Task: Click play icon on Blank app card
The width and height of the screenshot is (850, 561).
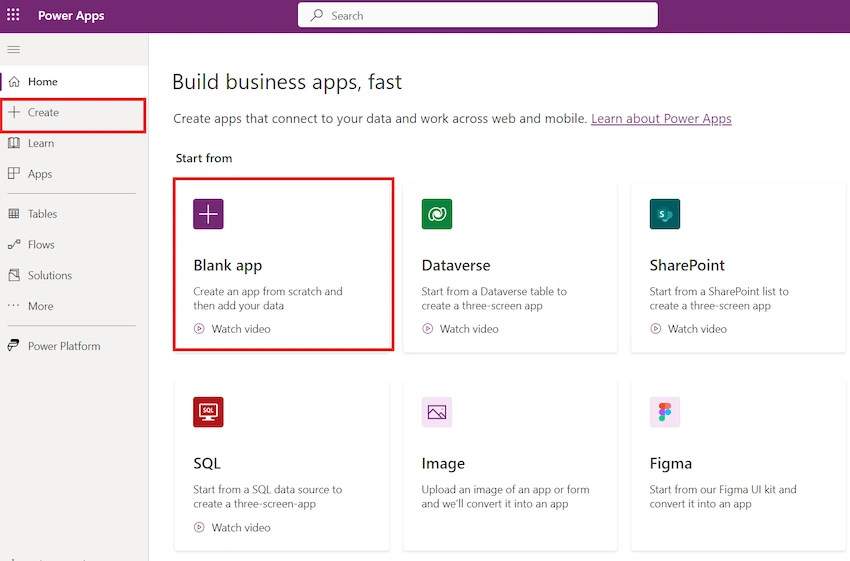Action: [199, 328]
